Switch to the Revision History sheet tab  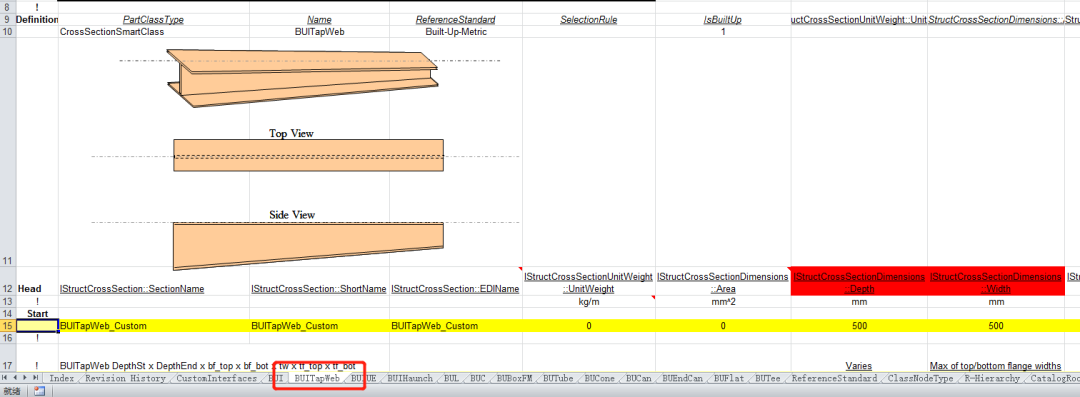[125, 378]
